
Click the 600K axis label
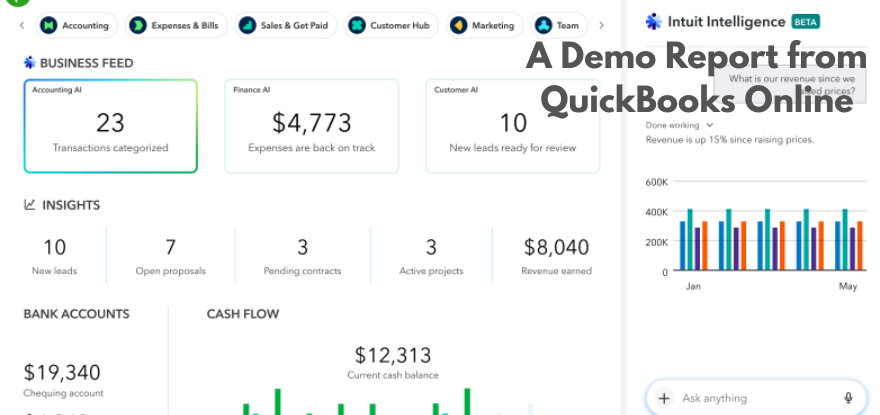click(x=657, y=183)
